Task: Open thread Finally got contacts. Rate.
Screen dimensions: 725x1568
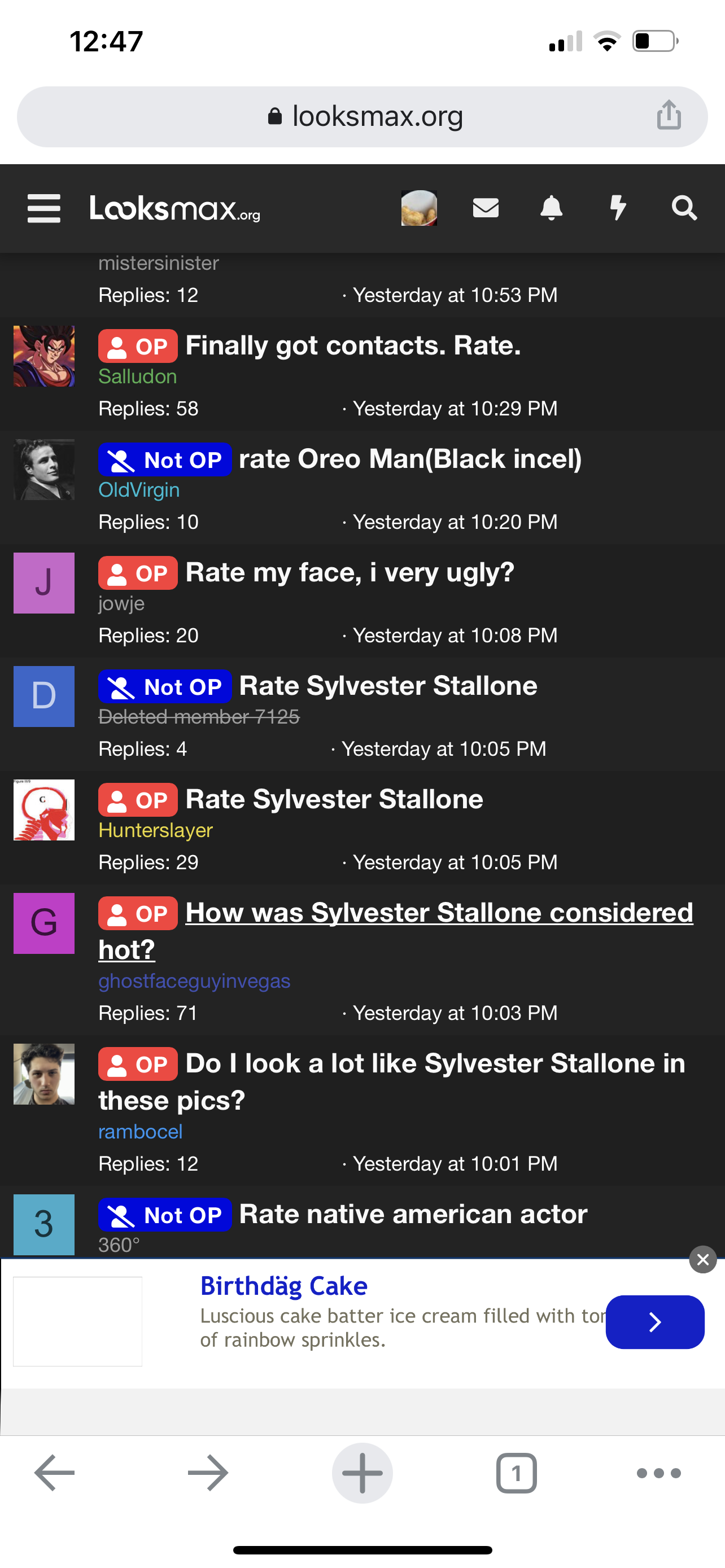Action: (x=353, y=346)
